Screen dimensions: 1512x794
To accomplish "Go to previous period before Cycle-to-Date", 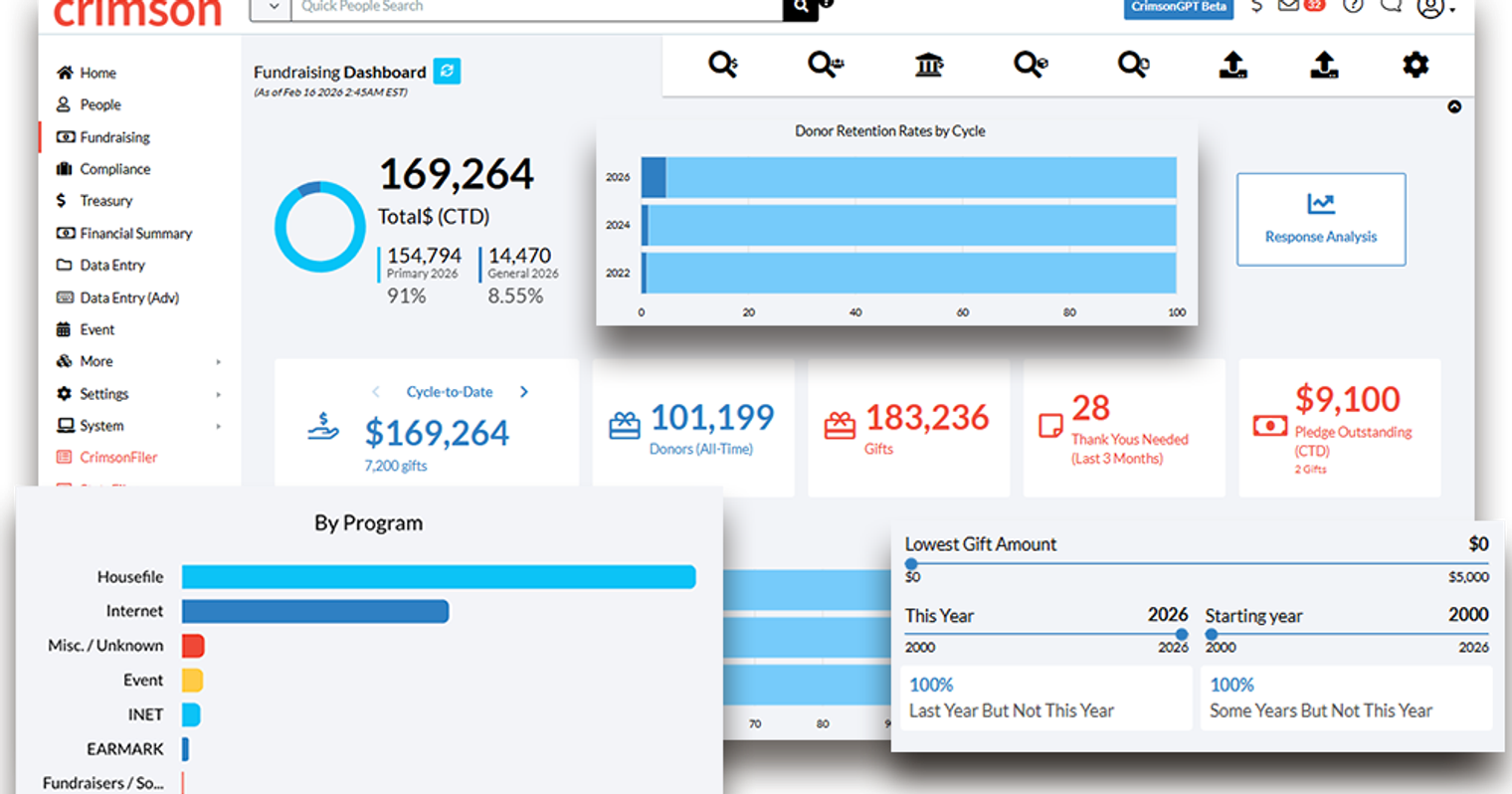I will pos(376,392).
